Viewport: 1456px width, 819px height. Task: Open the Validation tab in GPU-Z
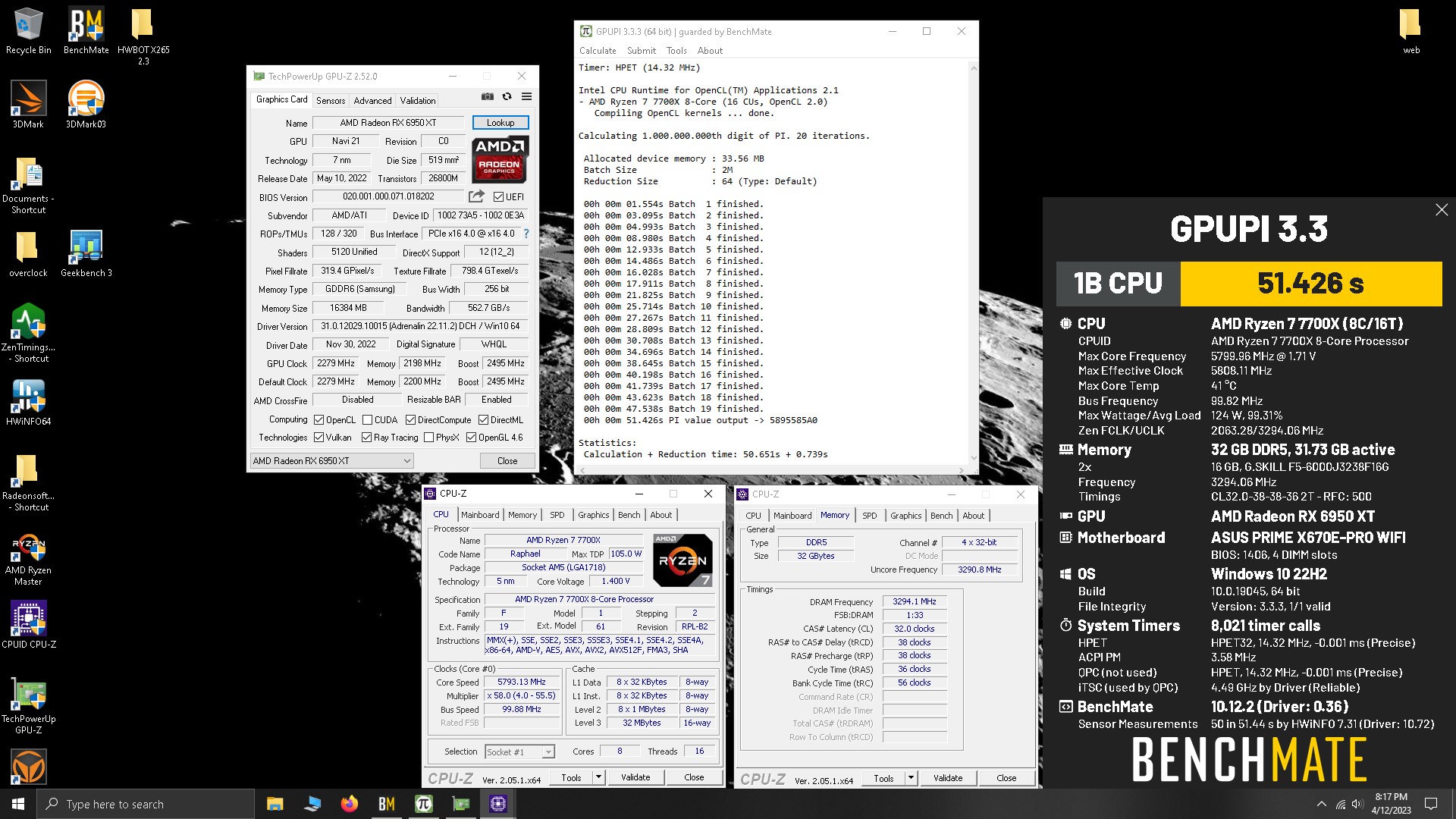[418, 100]
